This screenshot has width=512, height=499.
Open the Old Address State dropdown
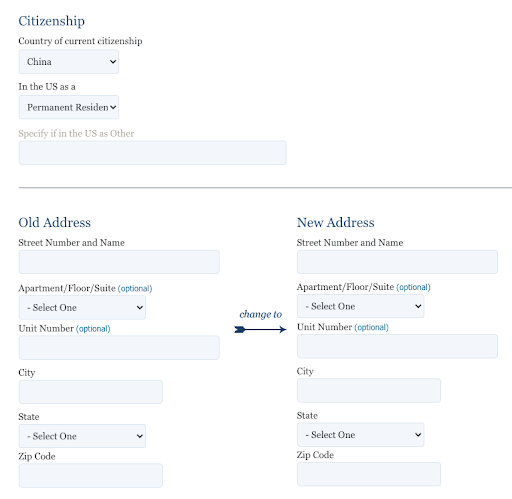(82, 436)
